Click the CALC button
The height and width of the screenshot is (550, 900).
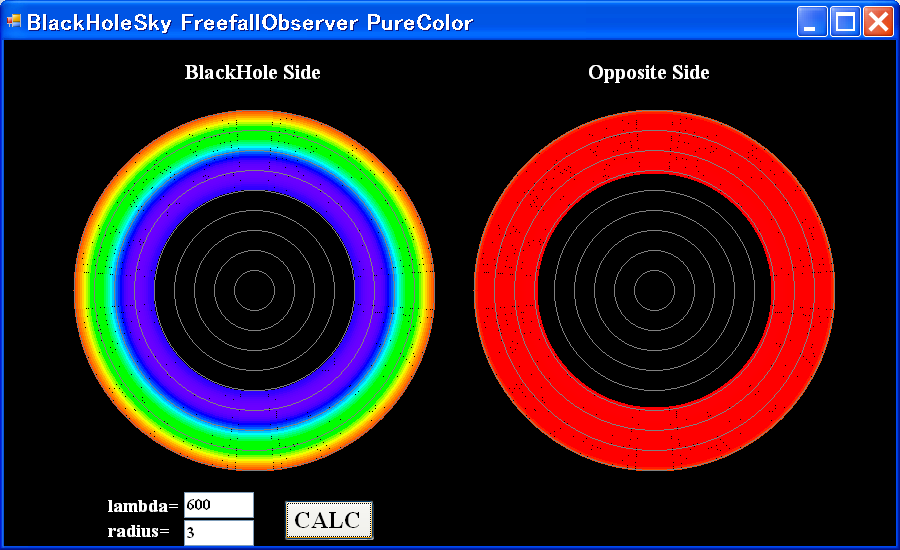328,520
